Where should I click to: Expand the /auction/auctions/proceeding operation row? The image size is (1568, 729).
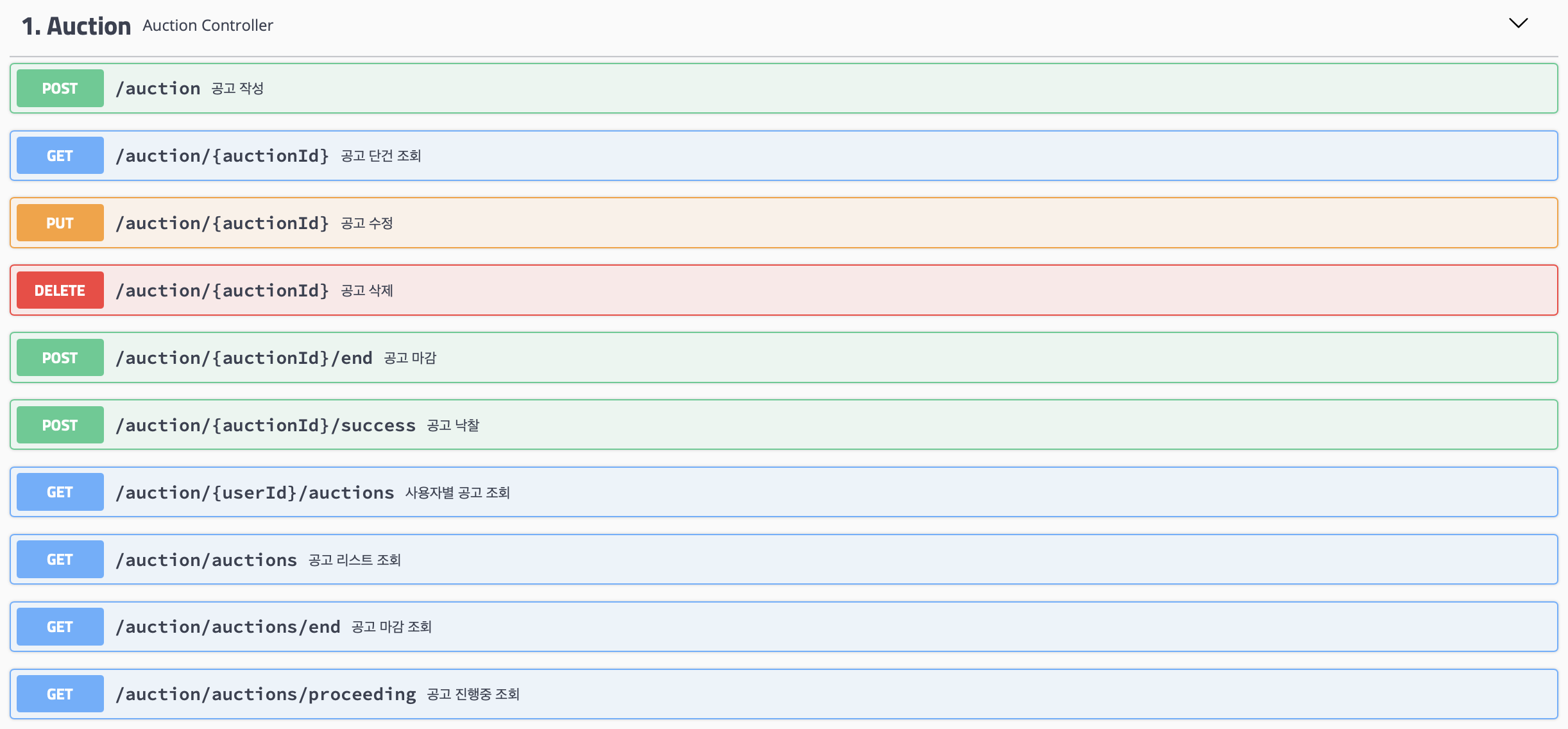point(834,694)
